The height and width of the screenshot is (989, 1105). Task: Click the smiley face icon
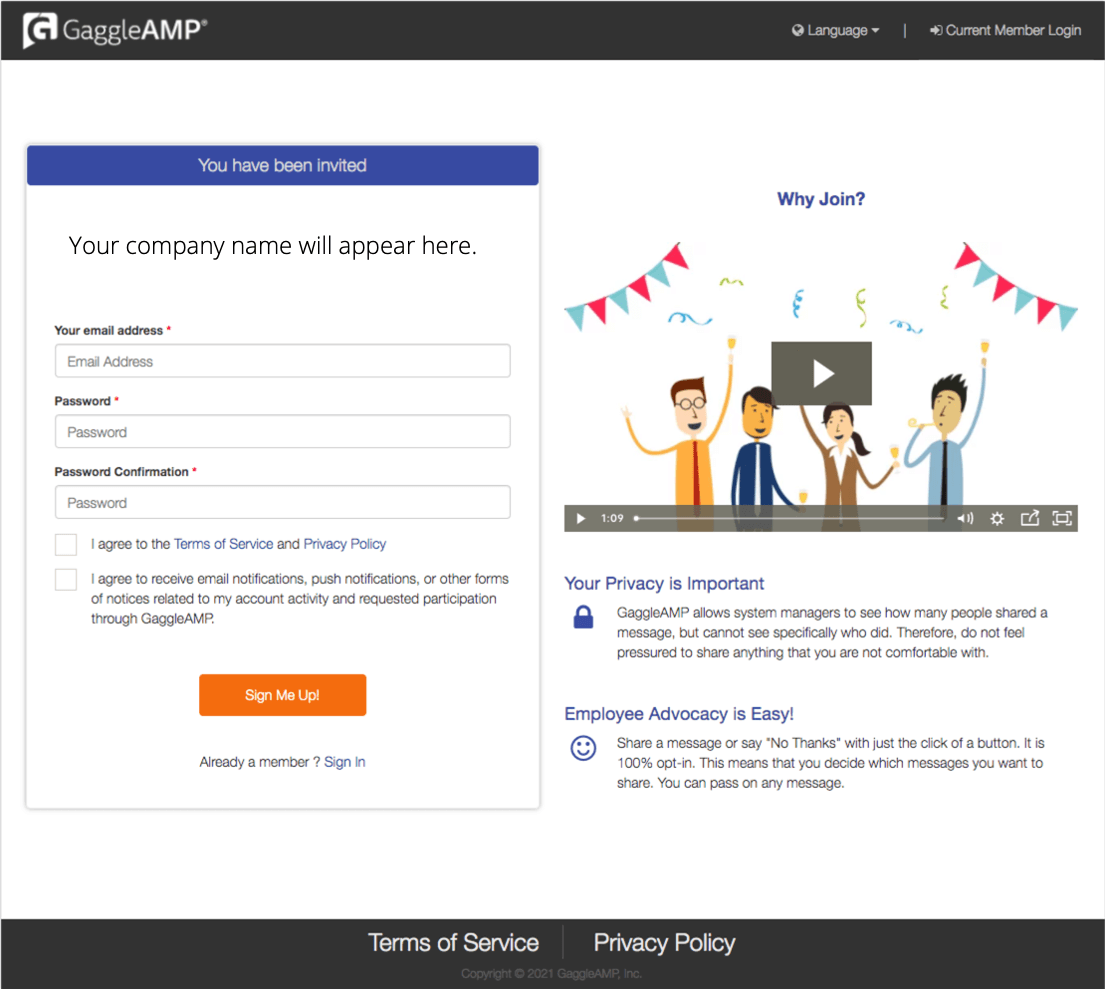(584, 748)
